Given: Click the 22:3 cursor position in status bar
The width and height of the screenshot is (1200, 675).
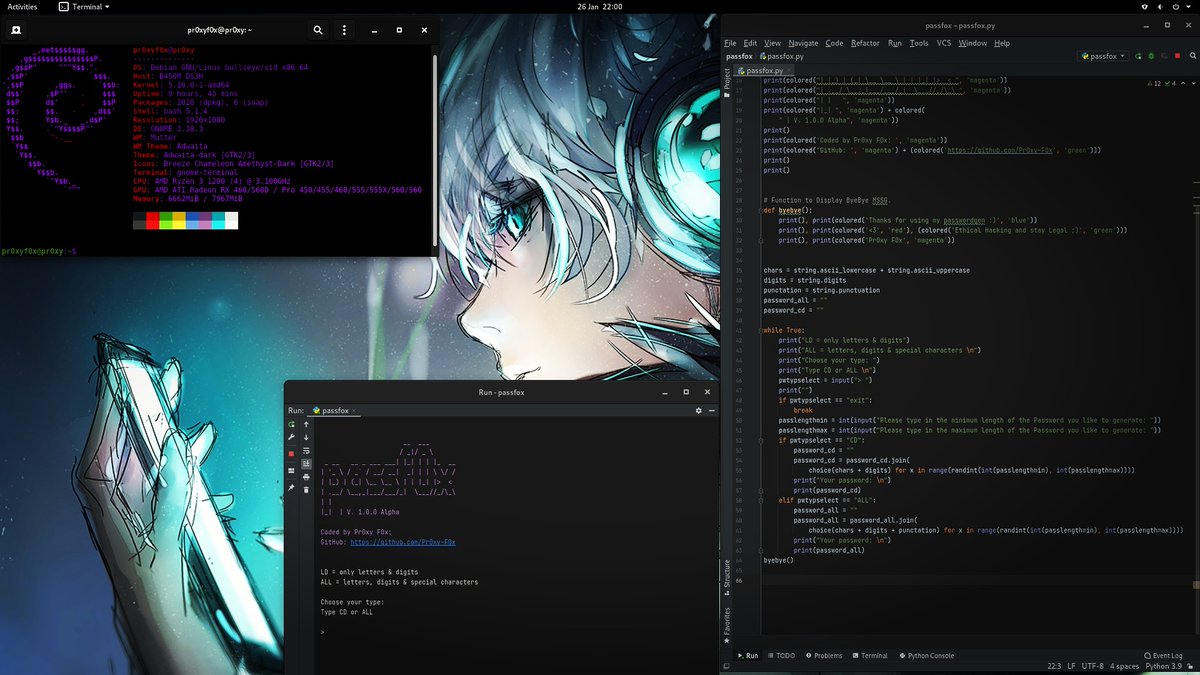Looking at the screenshot, I should pos(1054,666).
